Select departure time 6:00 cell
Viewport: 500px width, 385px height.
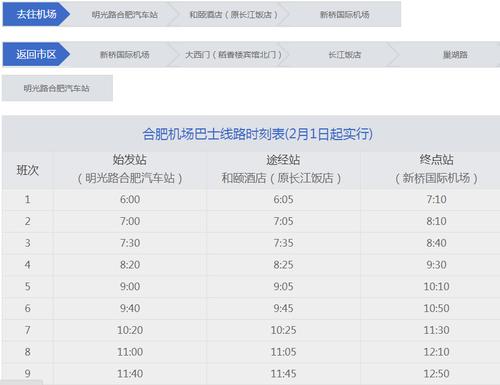coord(130,199)
